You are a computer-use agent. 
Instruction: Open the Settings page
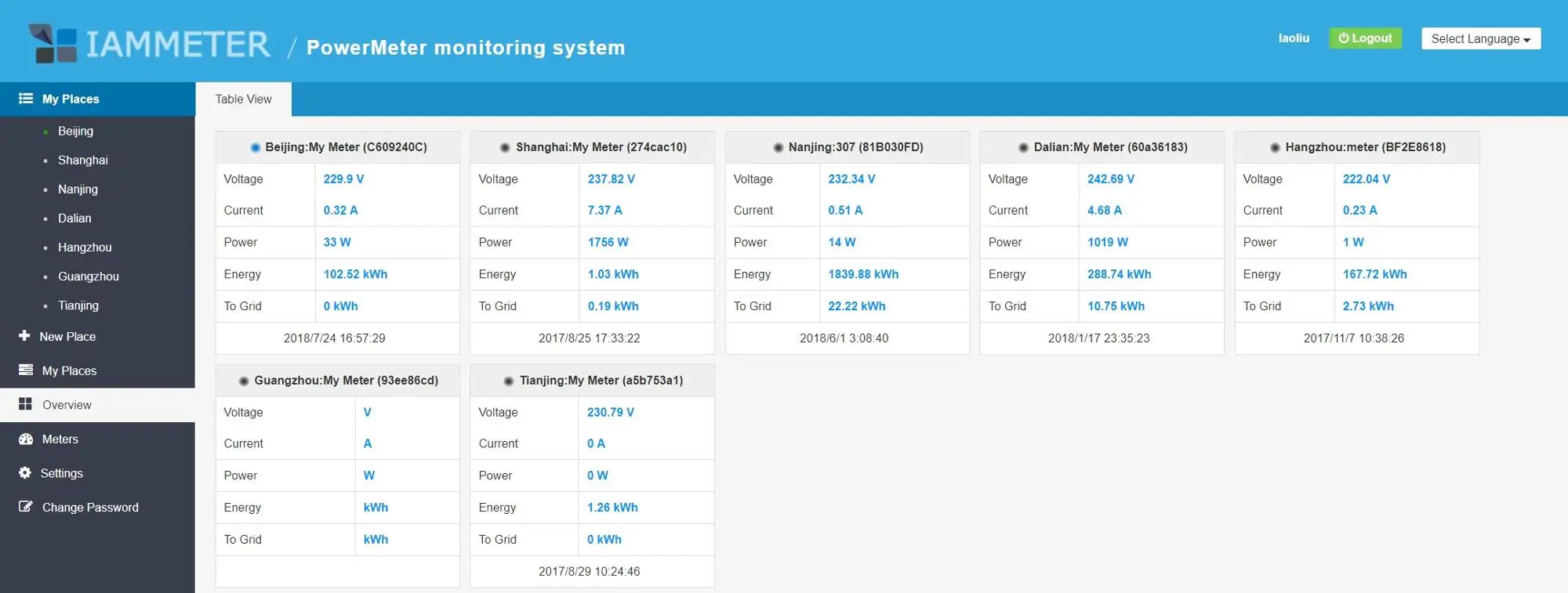97,473
